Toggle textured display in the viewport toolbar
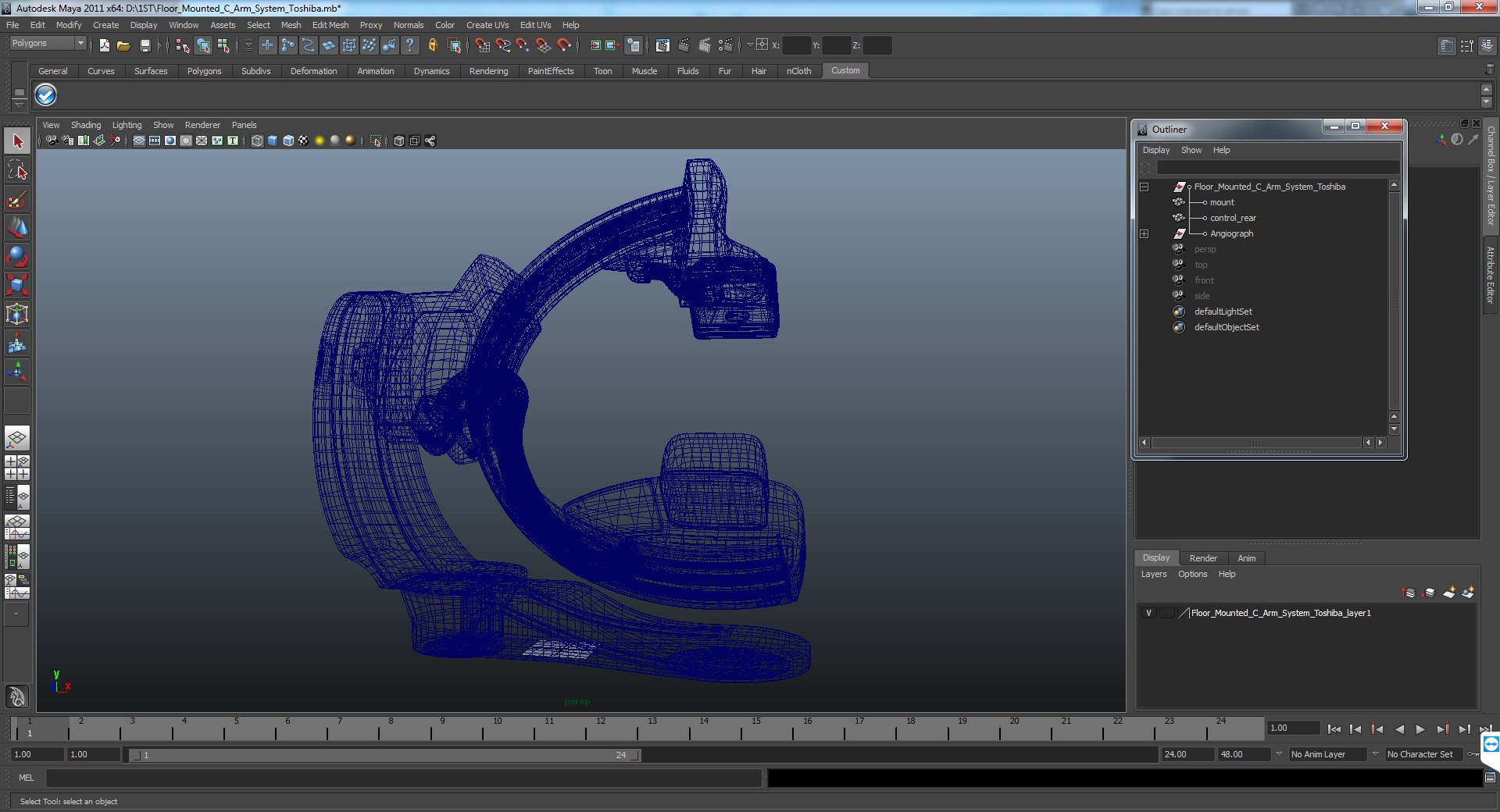Image resolution: width=1500 pixels, height=812 pixels. point(304,141)
